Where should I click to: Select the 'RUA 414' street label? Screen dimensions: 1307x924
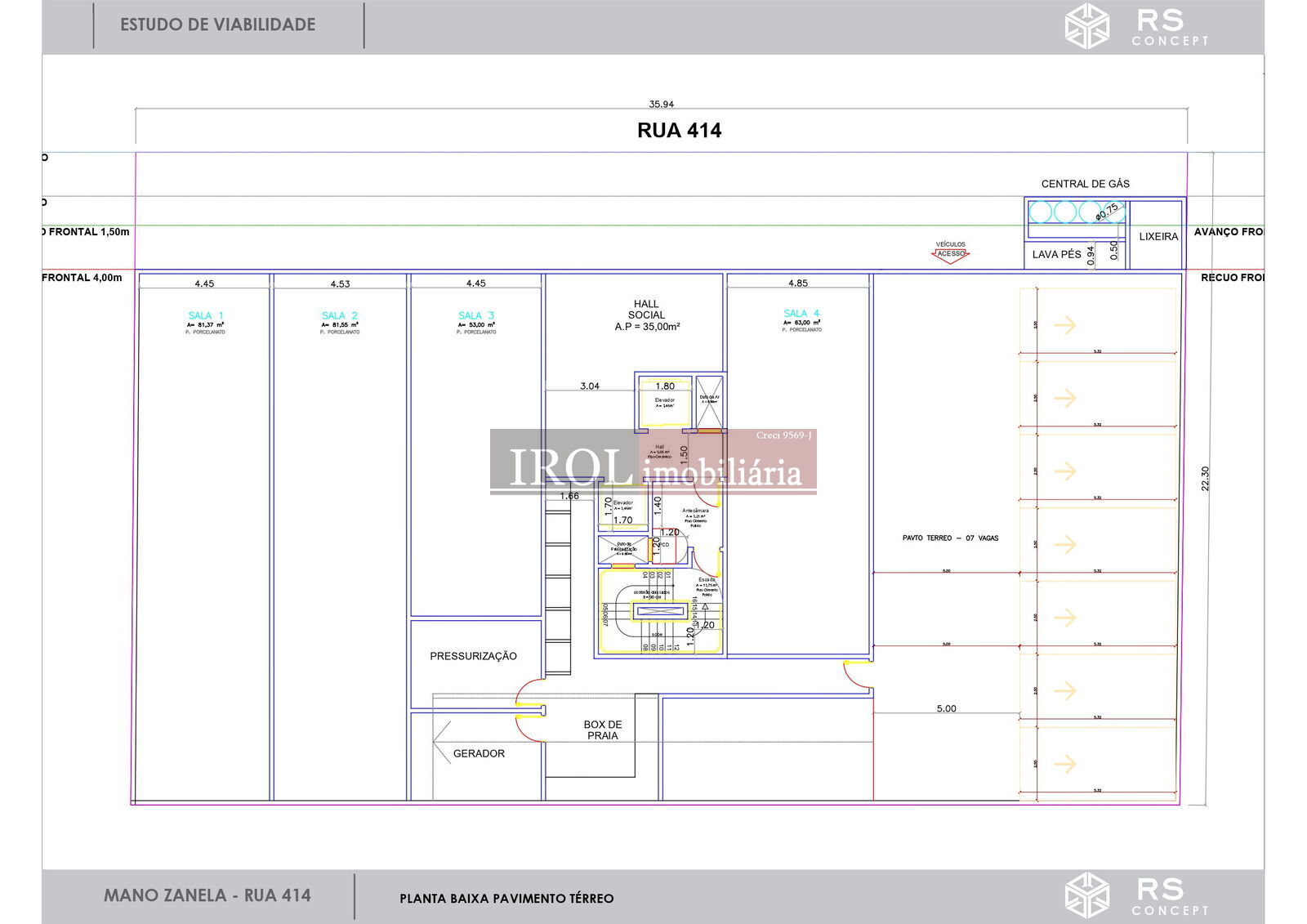click(x=679, y=130)
